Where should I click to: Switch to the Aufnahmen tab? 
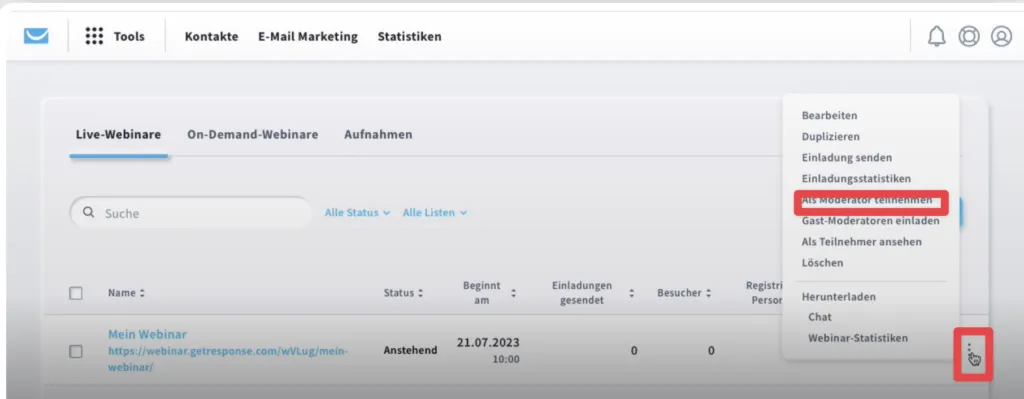378,135
